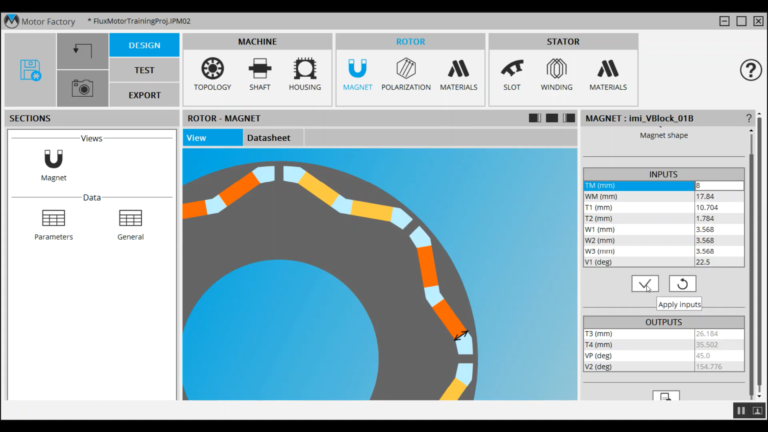Reset inputs with circular arrow button

tap(682, 284)
